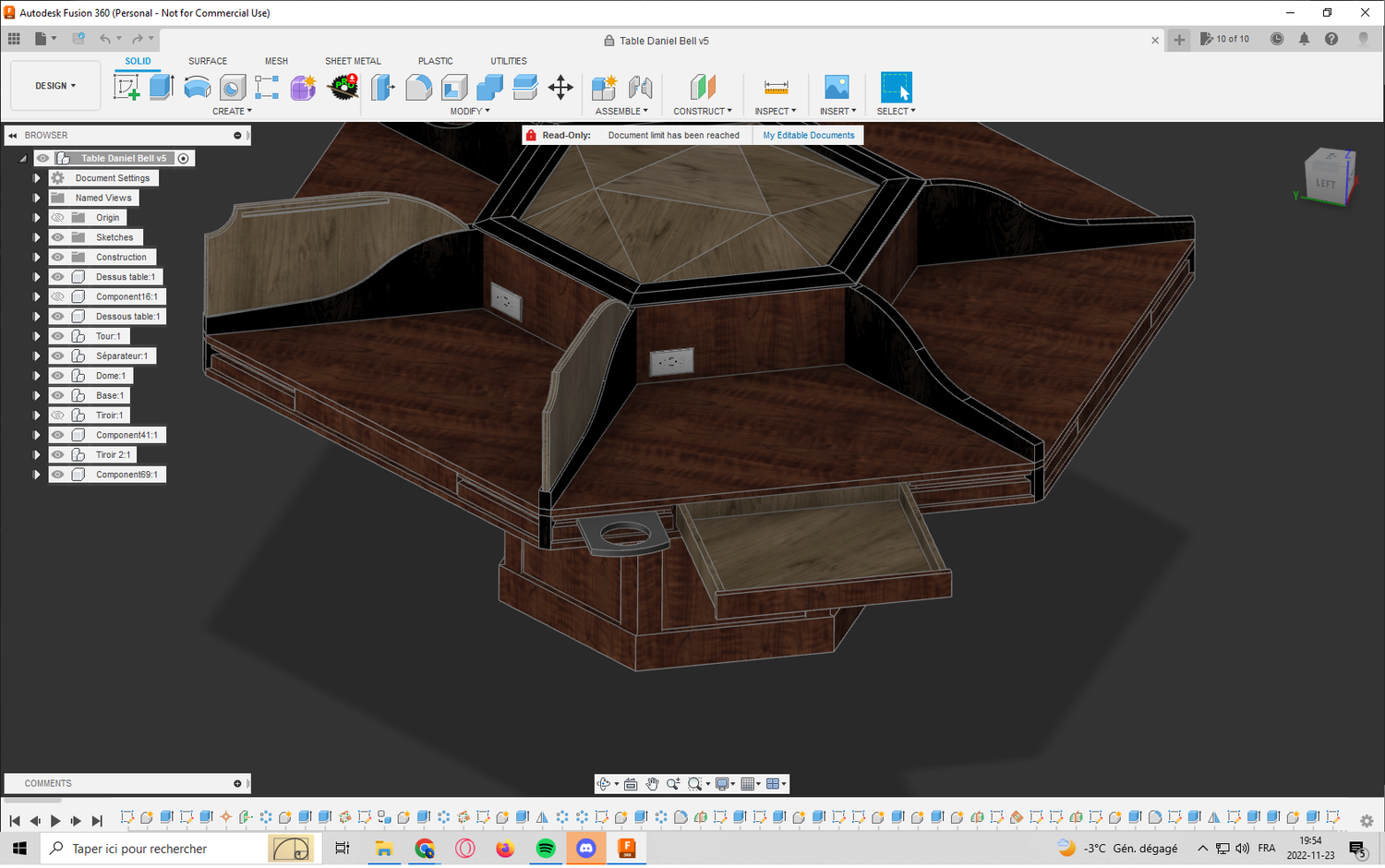The height and width of the screenshot is (868, 1385).
Task: Select the Revolve tool icon
Action: click(197, 87)
